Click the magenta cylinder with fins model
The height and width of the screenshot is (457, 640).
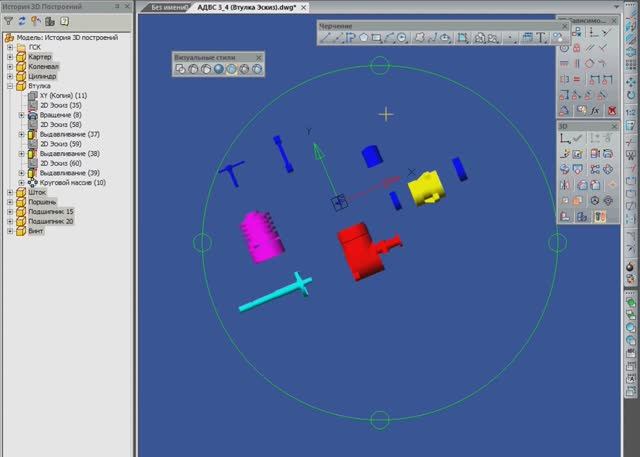click(x=262, y=237)
